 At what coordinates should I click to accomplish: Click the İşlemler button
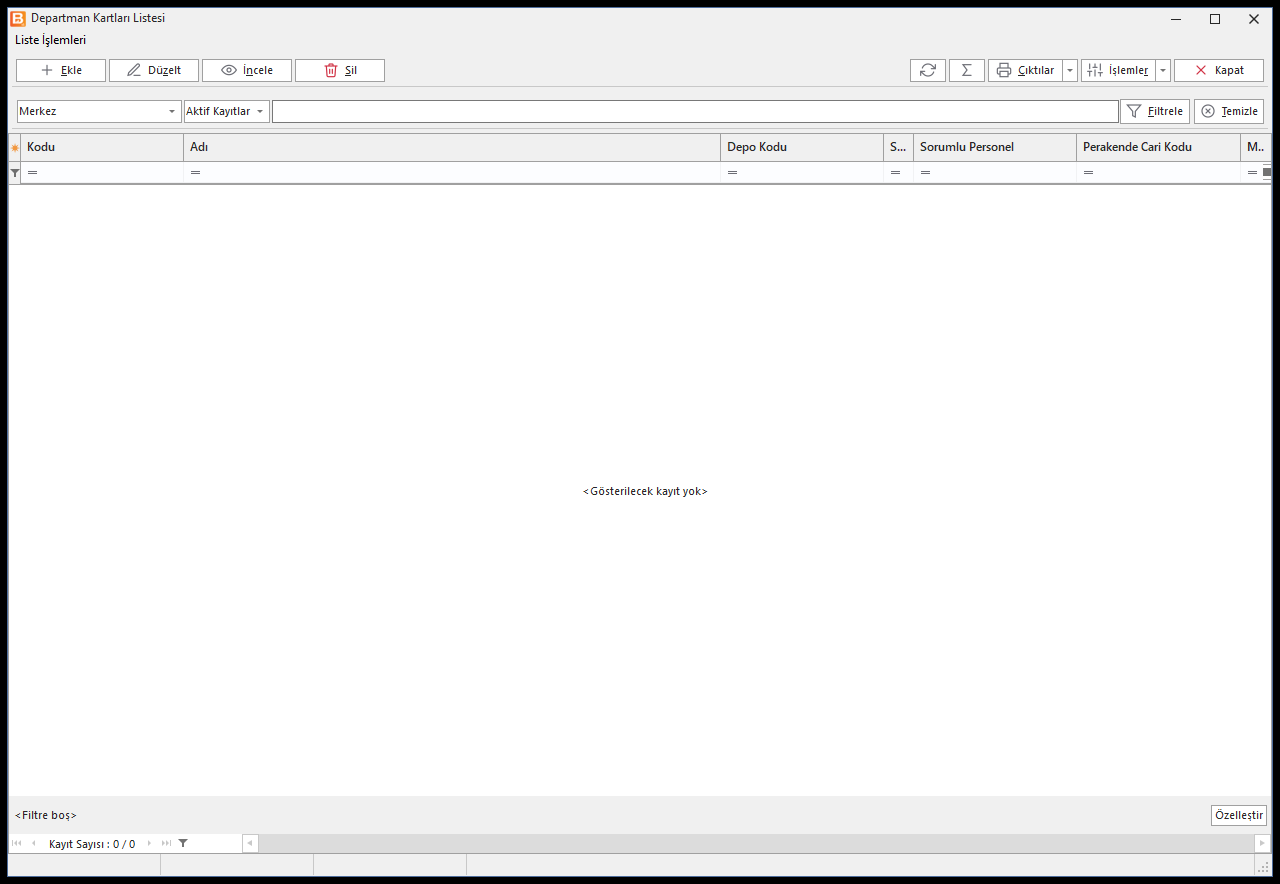pos(1118,70)
